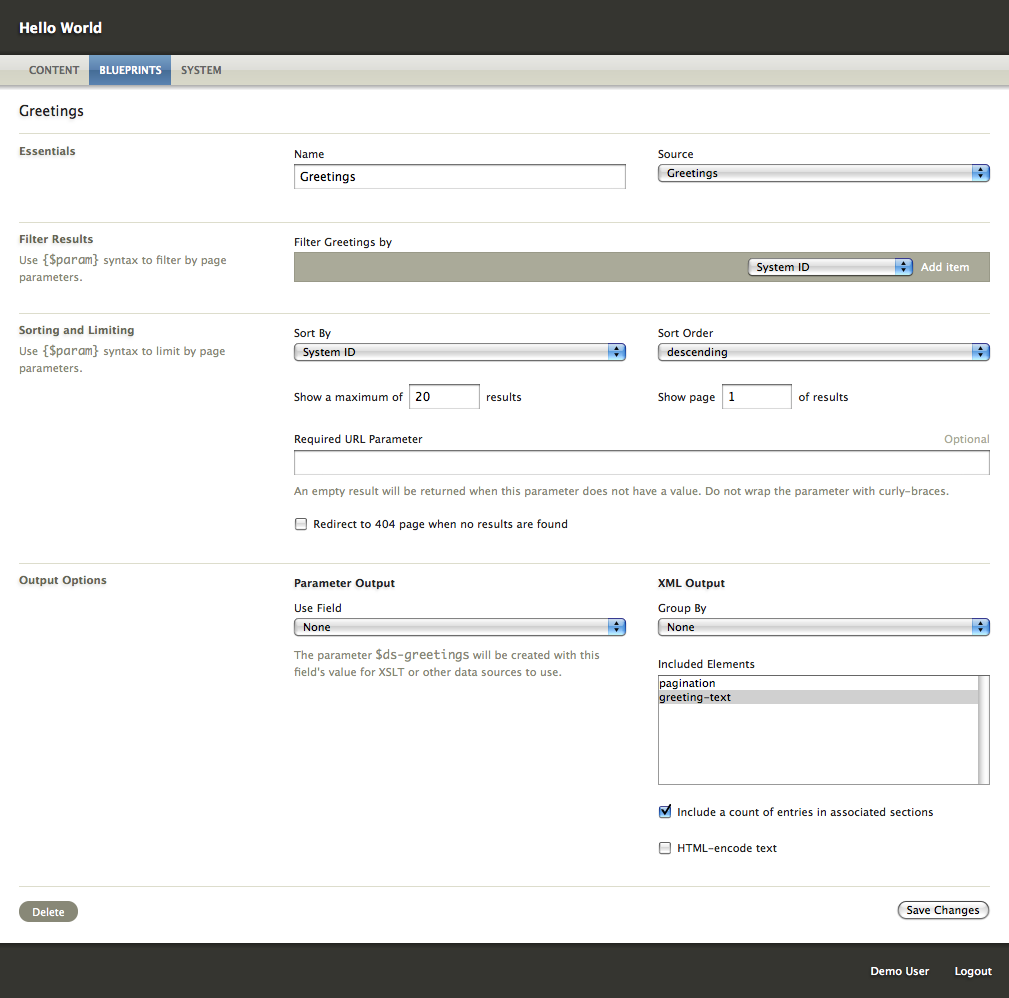Screen dimensions: 1009x998
Task: Select the Blueprints tab
Action: coord(130,71)
